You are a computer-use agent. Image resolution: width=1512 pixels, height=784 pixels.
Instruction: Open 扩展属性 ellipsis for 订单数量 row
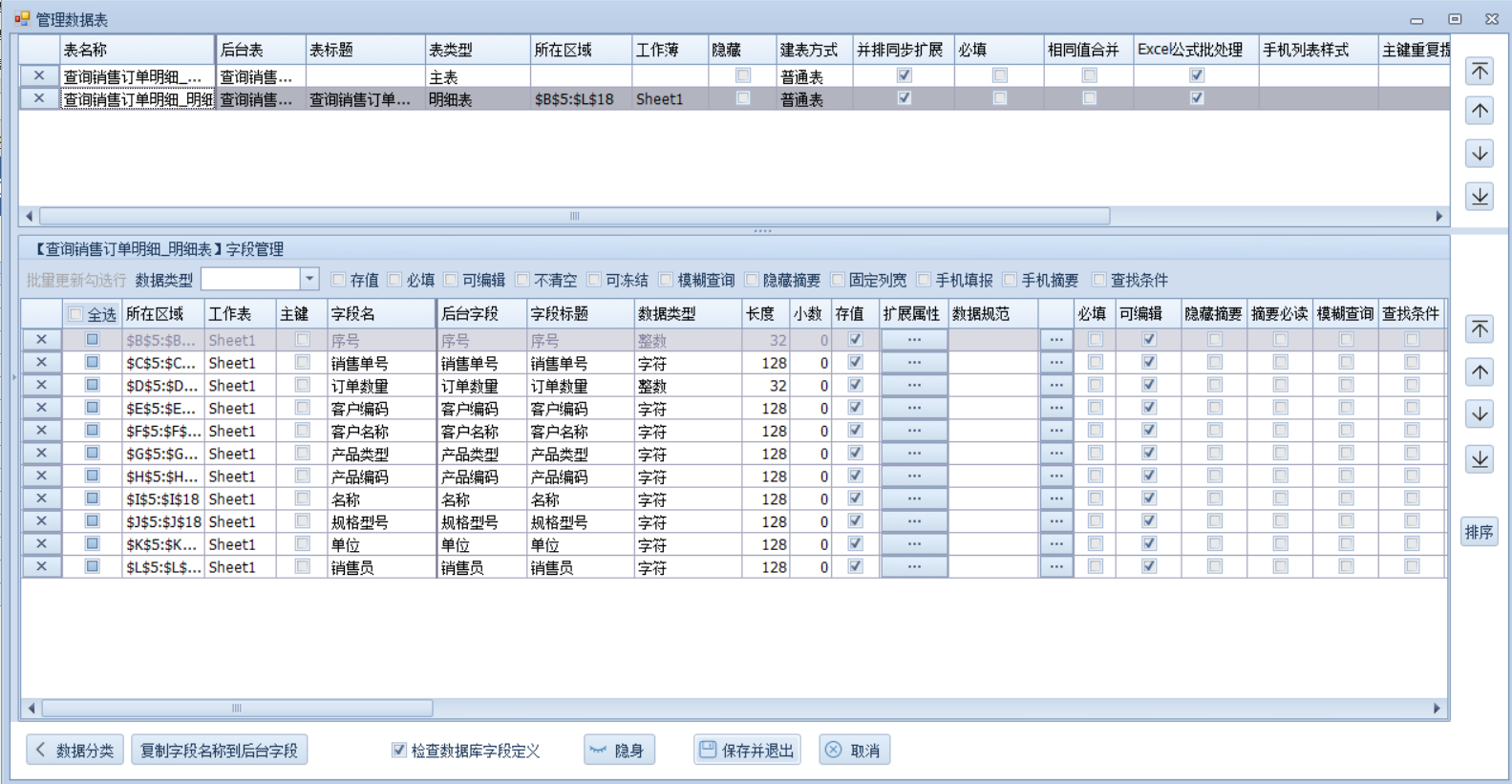pyautogui.click(x=914, y=386)
